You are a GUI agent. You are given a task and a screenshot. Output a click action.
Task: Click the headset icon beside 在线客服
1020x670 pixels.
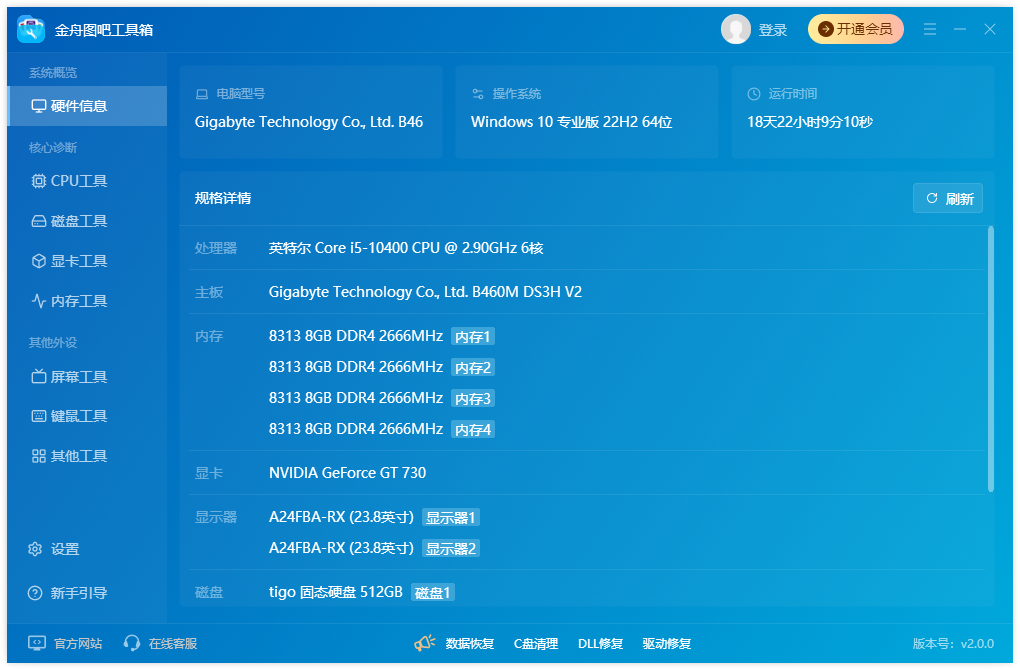tap(132, 643)
